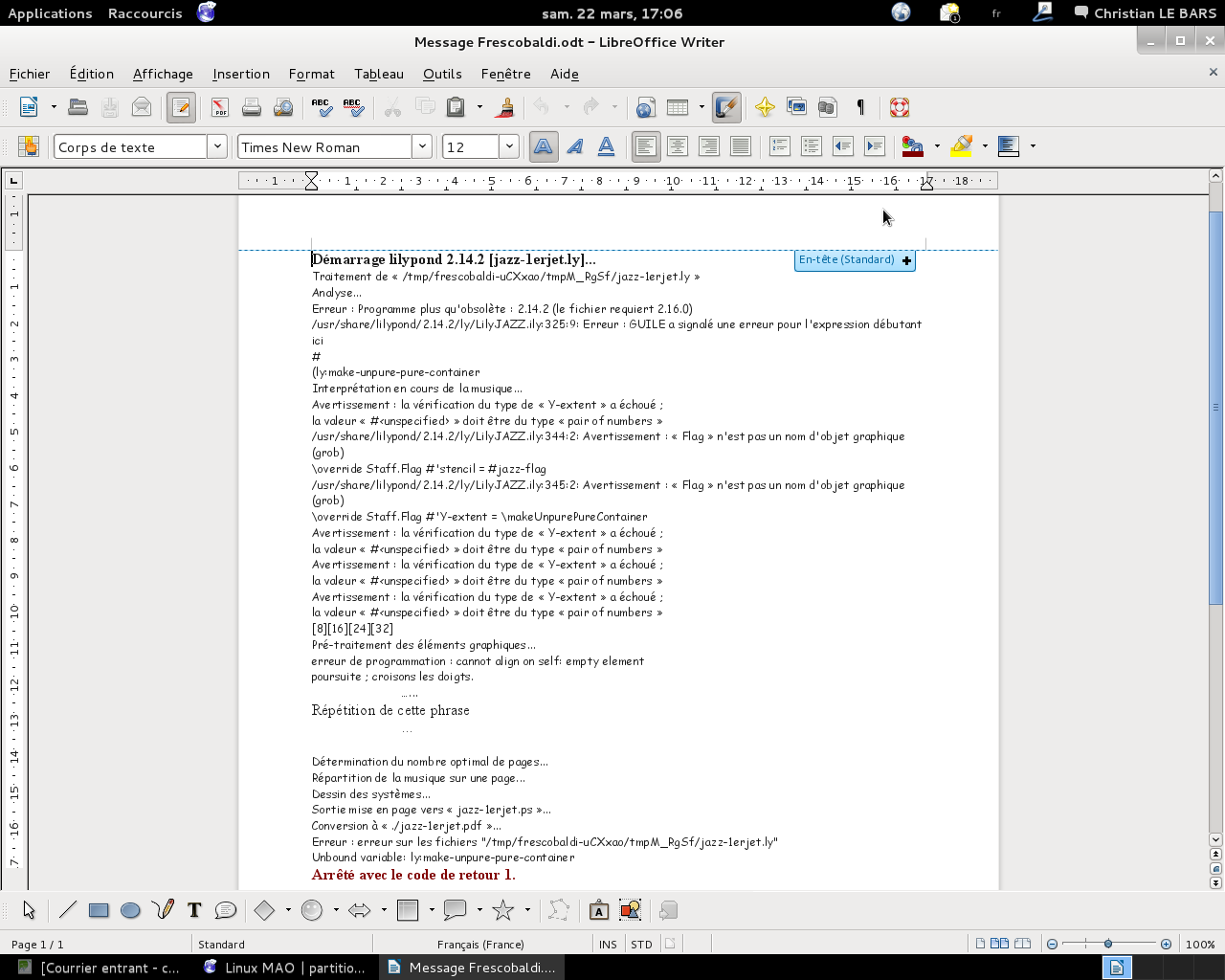This screenshot has width=1225, height=980.
Task: Click the Français (France) language status
Action: [x=480, y=944]
